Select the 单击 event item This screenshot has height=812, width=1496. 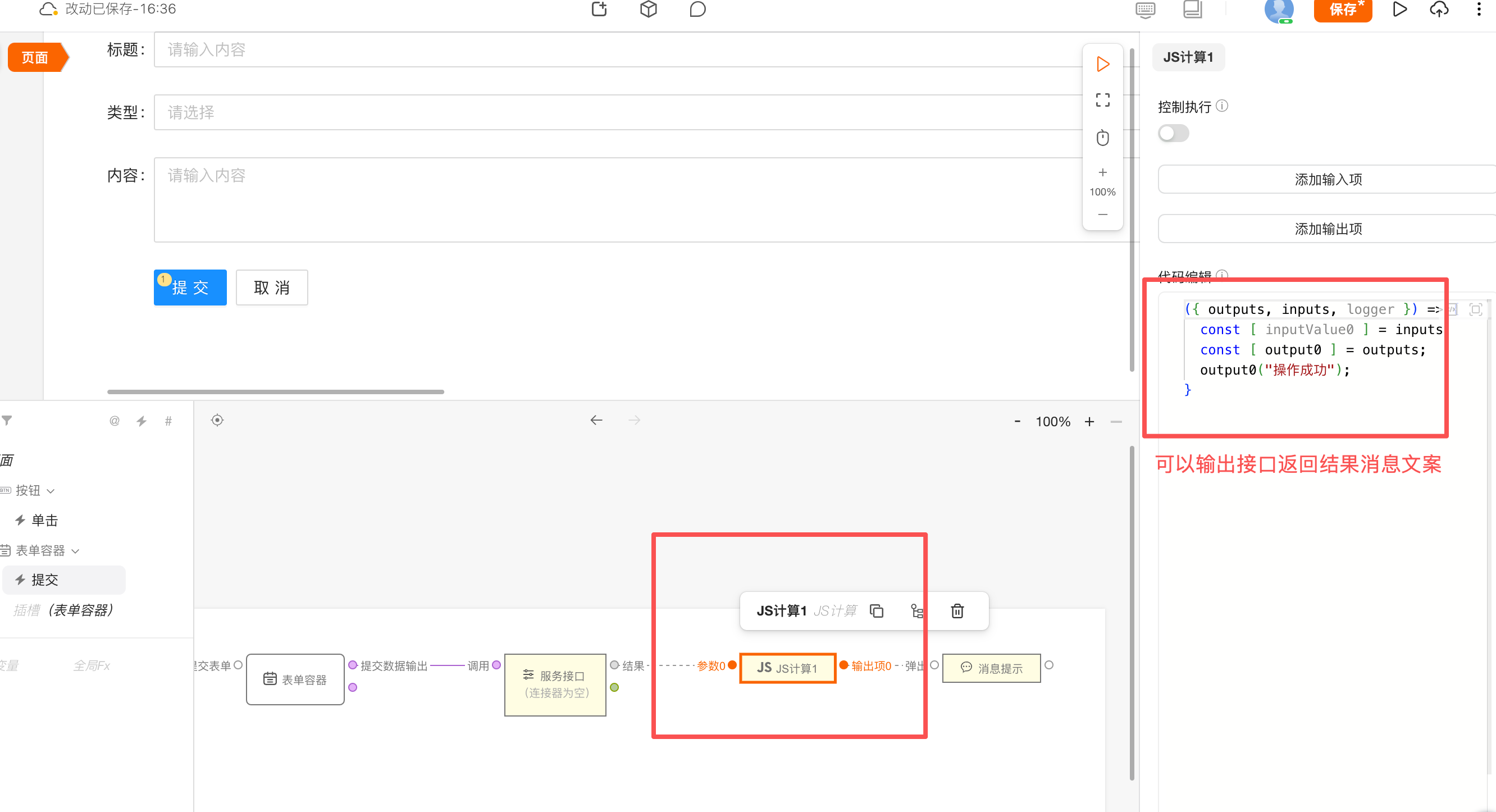(45, 521)
